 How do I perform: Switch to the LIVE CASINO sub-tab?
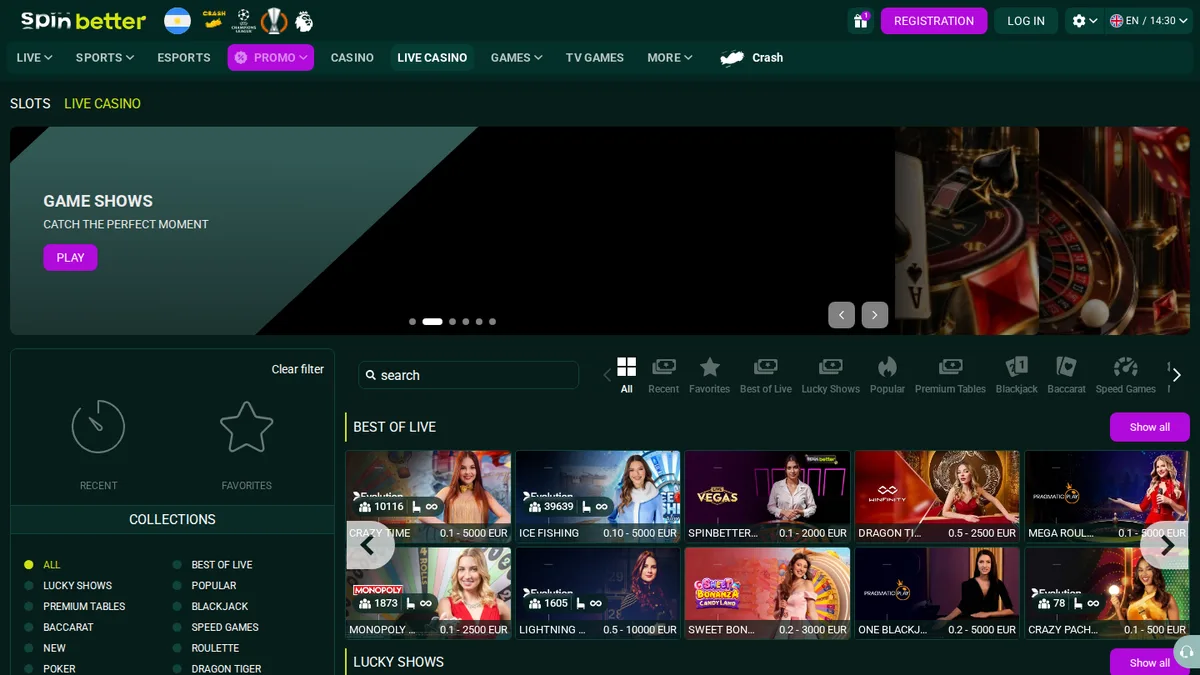coord(102,104)
